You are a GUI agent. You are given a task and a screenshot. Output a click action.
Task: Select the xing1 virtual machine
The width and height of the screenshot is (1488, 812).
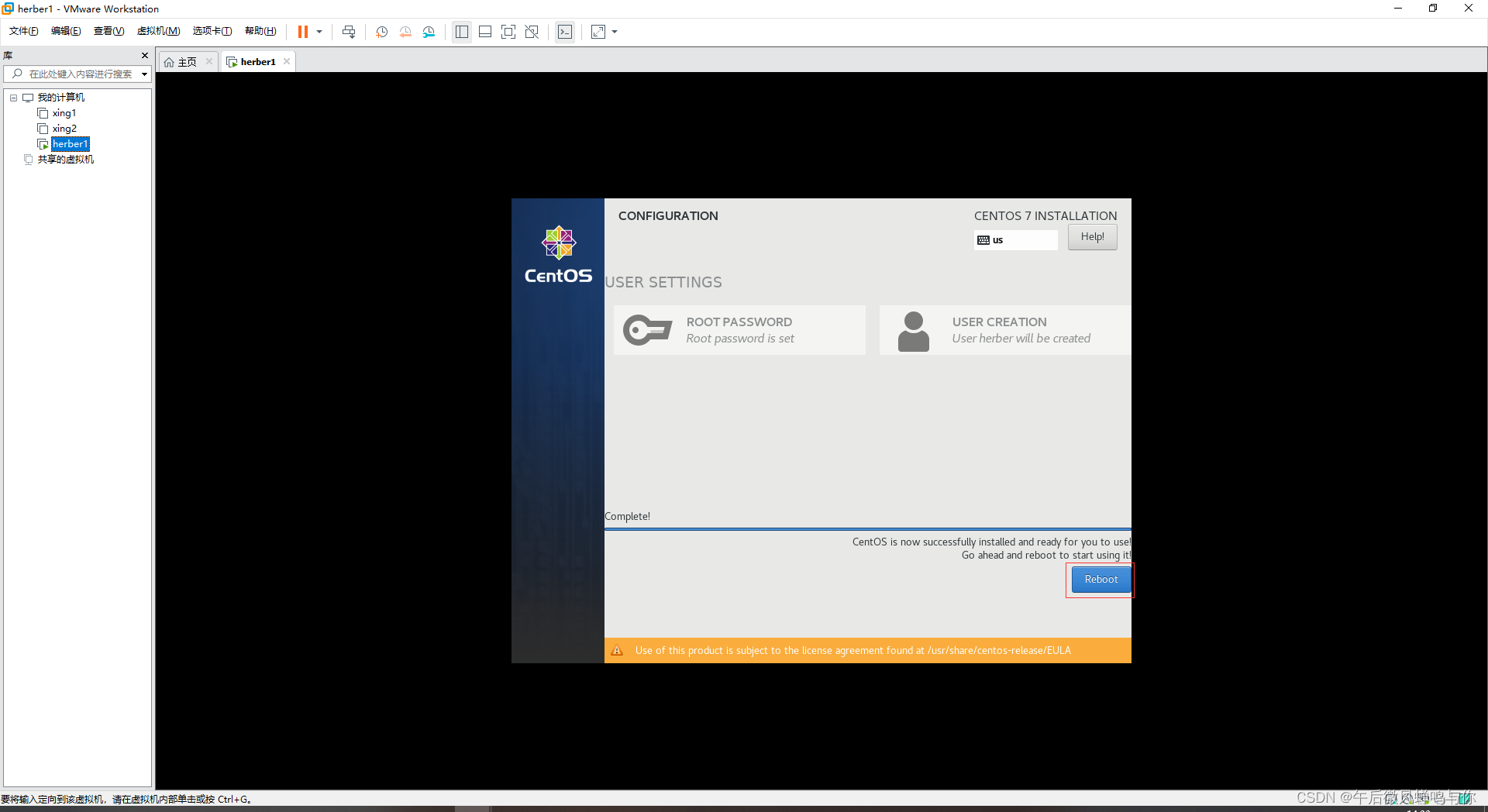[64, 113]
